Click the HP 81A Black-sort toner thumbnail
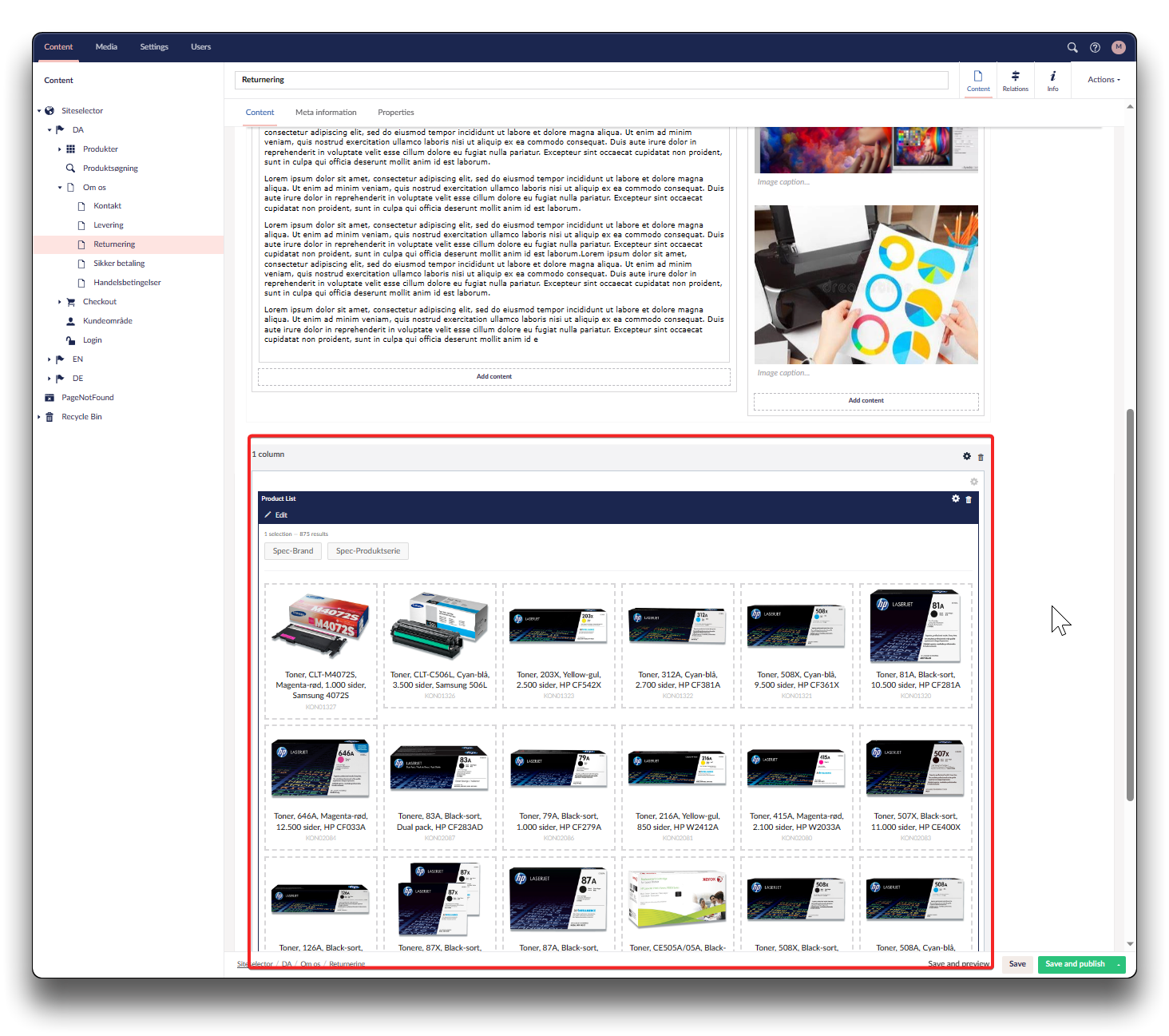This screenshot has width=1169, height=1036. 915,626
